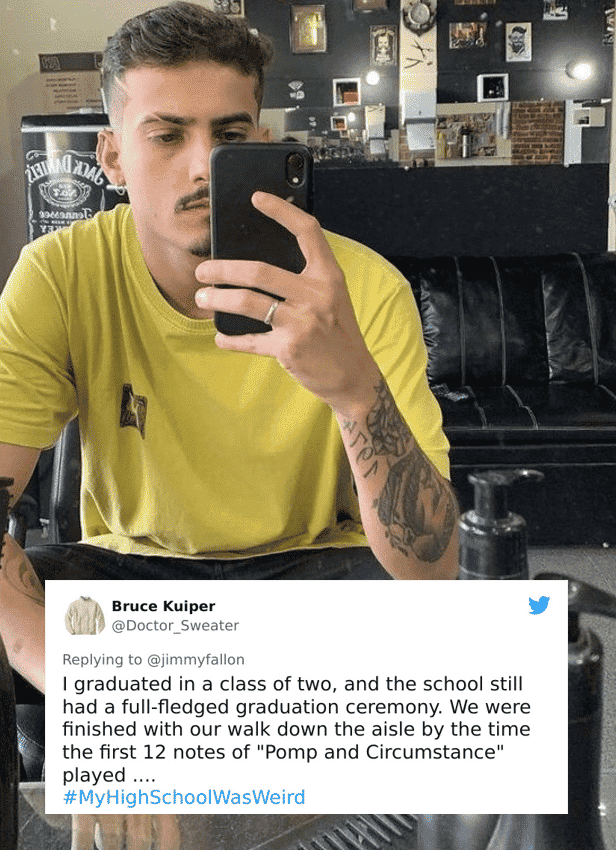Click the @Doctor_Sweater handle

point(175,625)
